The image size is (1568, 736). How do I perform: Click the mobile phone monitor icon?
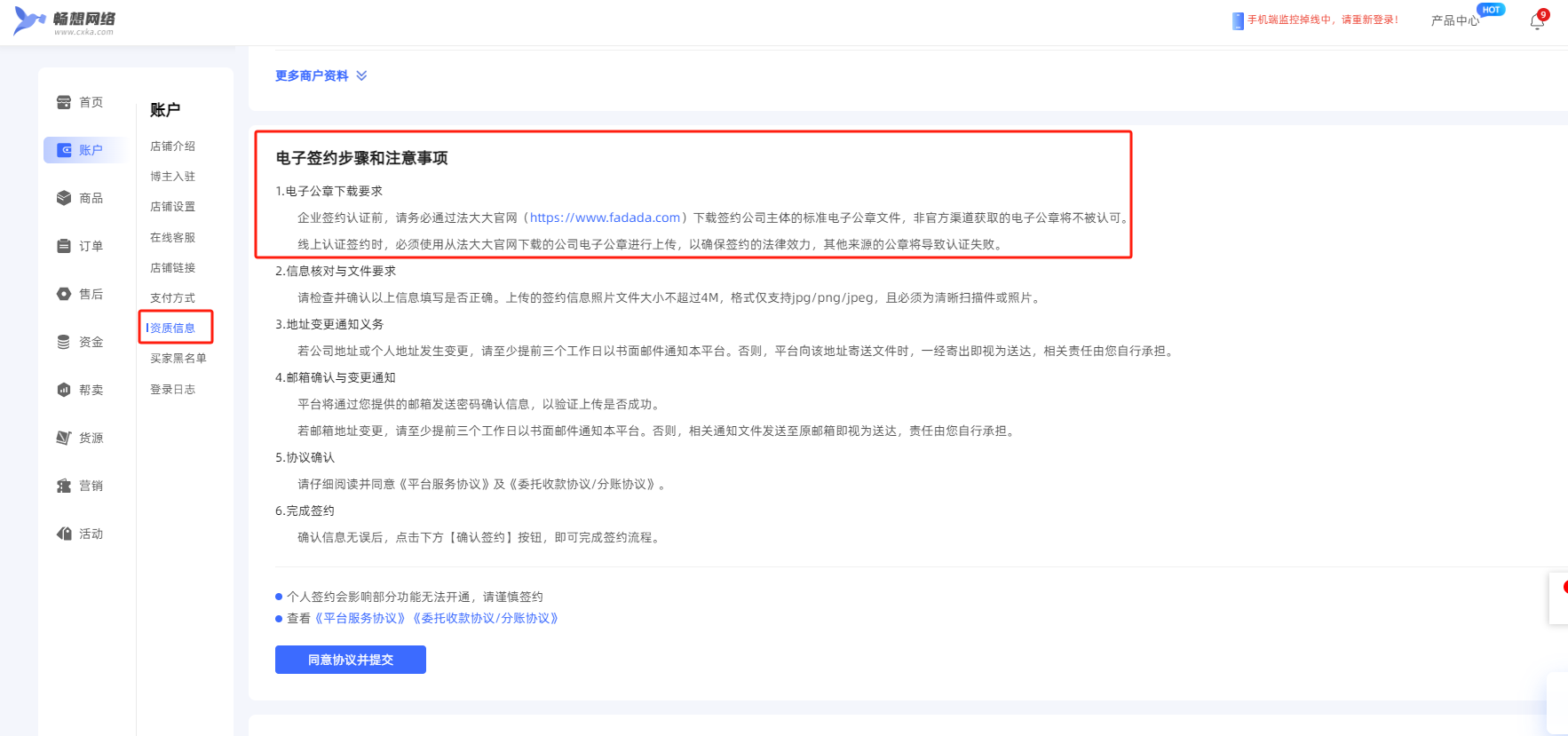(x=1238, y=20)
